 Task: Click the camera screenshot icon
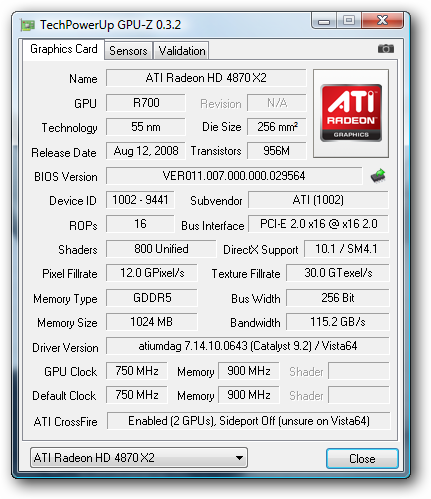click(386, 49)
